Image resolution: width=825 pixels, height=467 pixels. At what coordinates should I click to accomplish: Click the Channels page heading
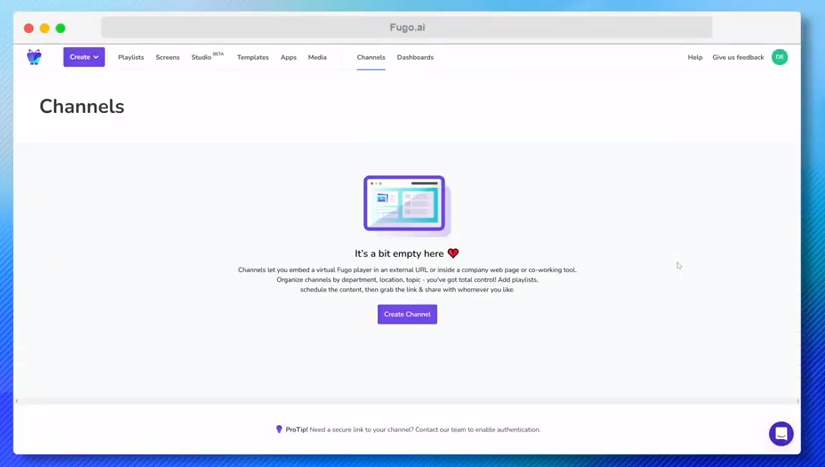(x=82, y=106)
